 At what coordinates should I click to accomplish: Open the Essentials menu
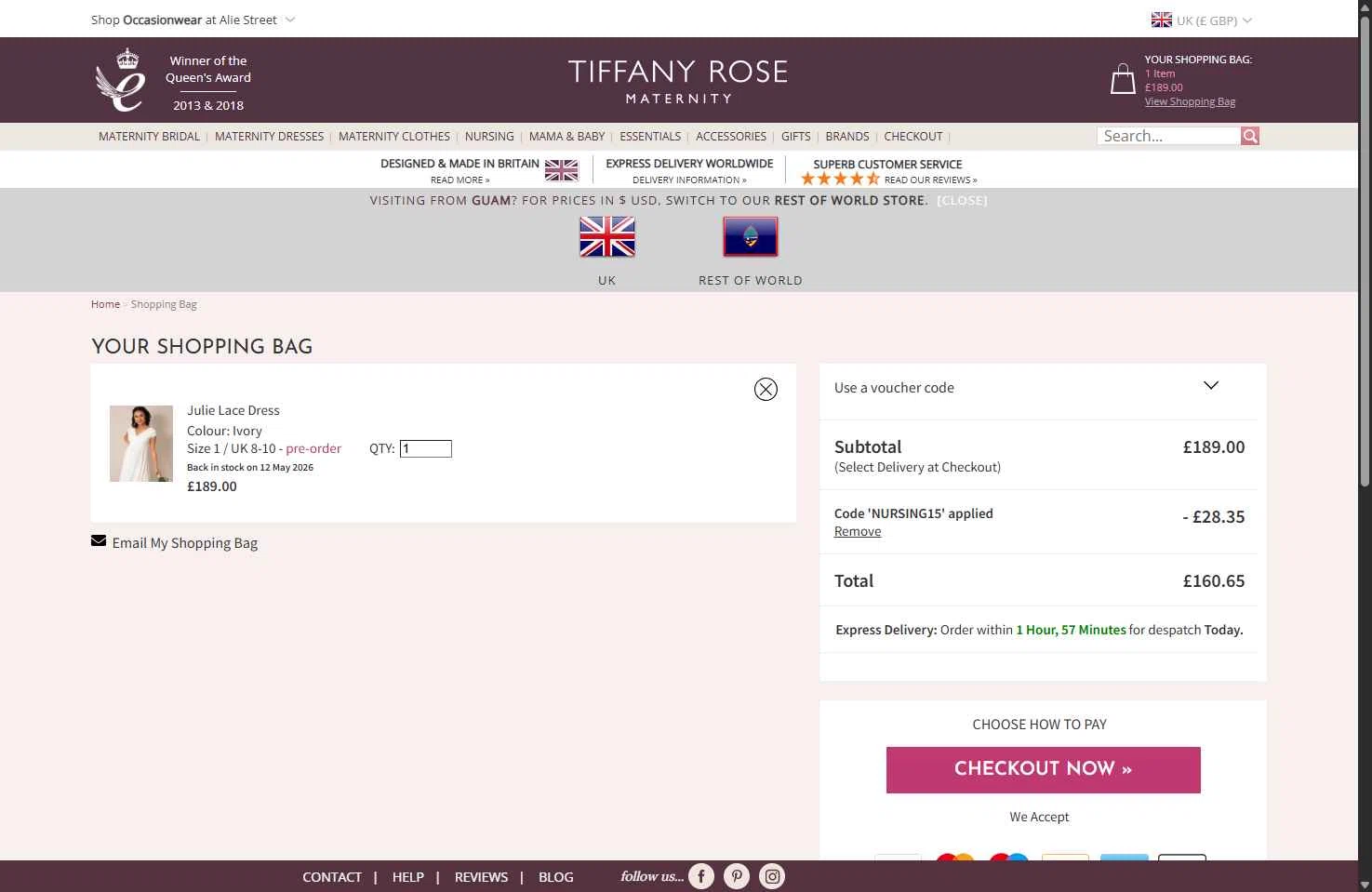click(x=650, y=136)
